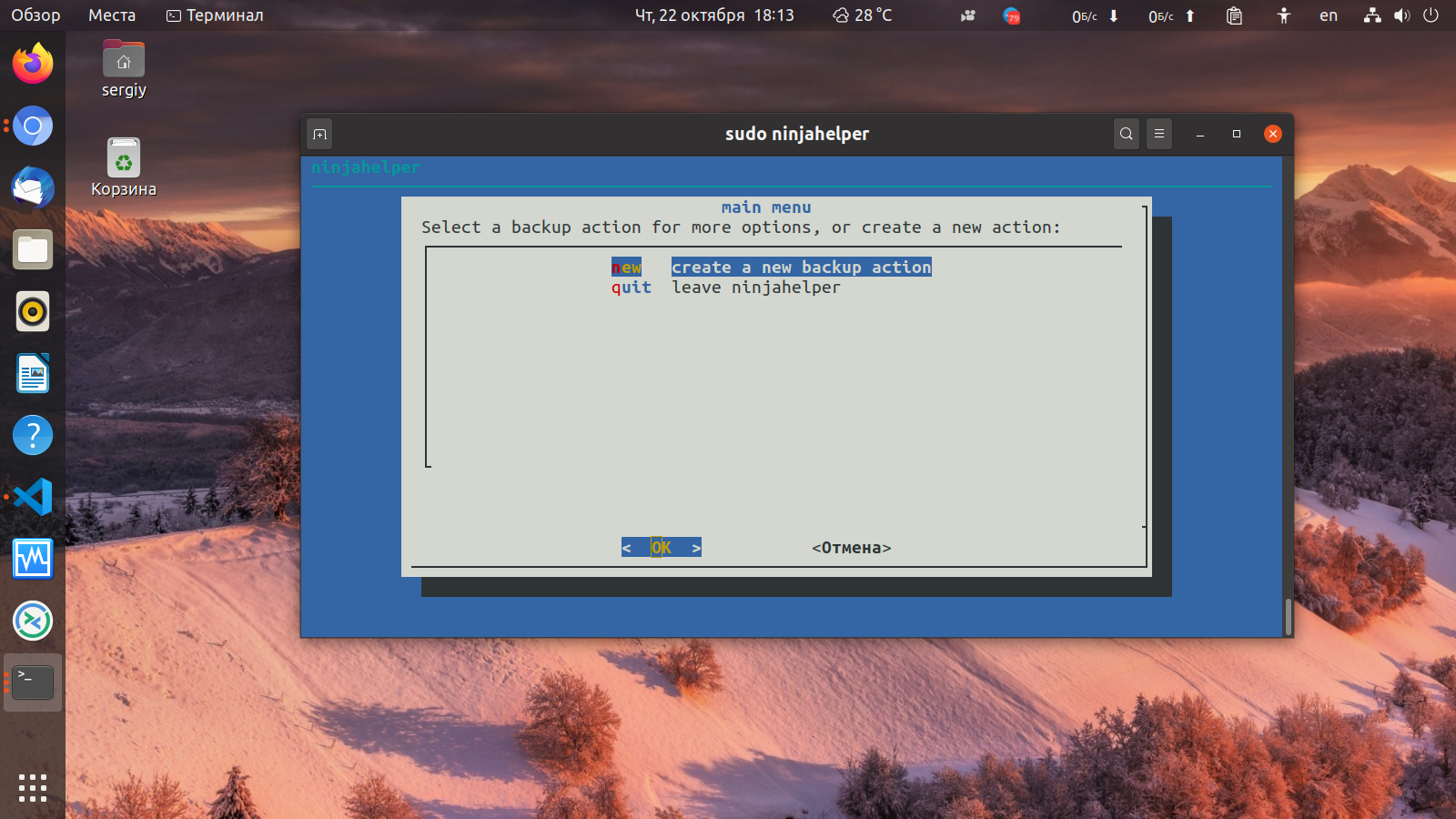Minimize the sudo ninjahelper window
The width and height of the screenshot is (1456, 819).
tap(1200, 134)
